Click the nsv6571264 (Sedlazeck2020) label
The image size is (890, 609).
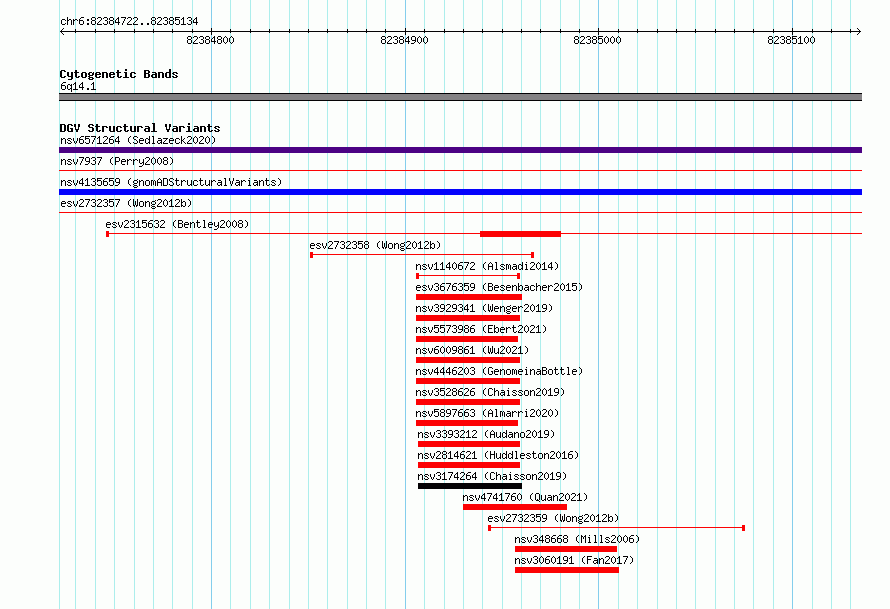[138, 140]
